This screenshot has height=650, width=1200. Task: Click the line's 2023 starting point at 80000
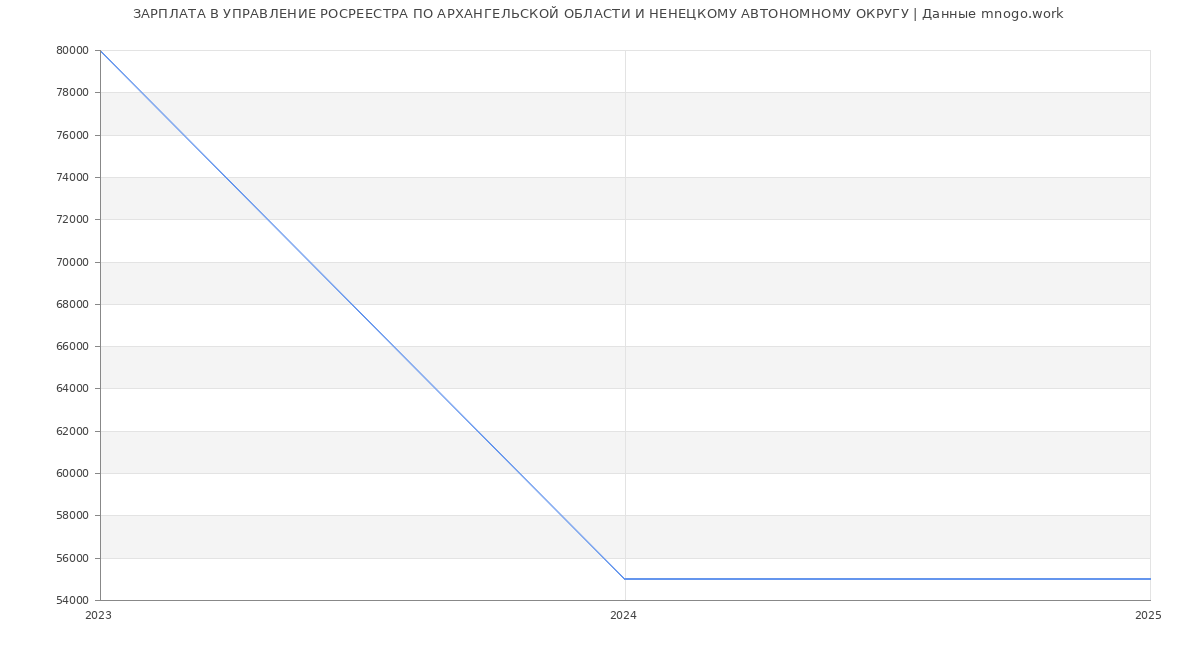coord(101,51)
